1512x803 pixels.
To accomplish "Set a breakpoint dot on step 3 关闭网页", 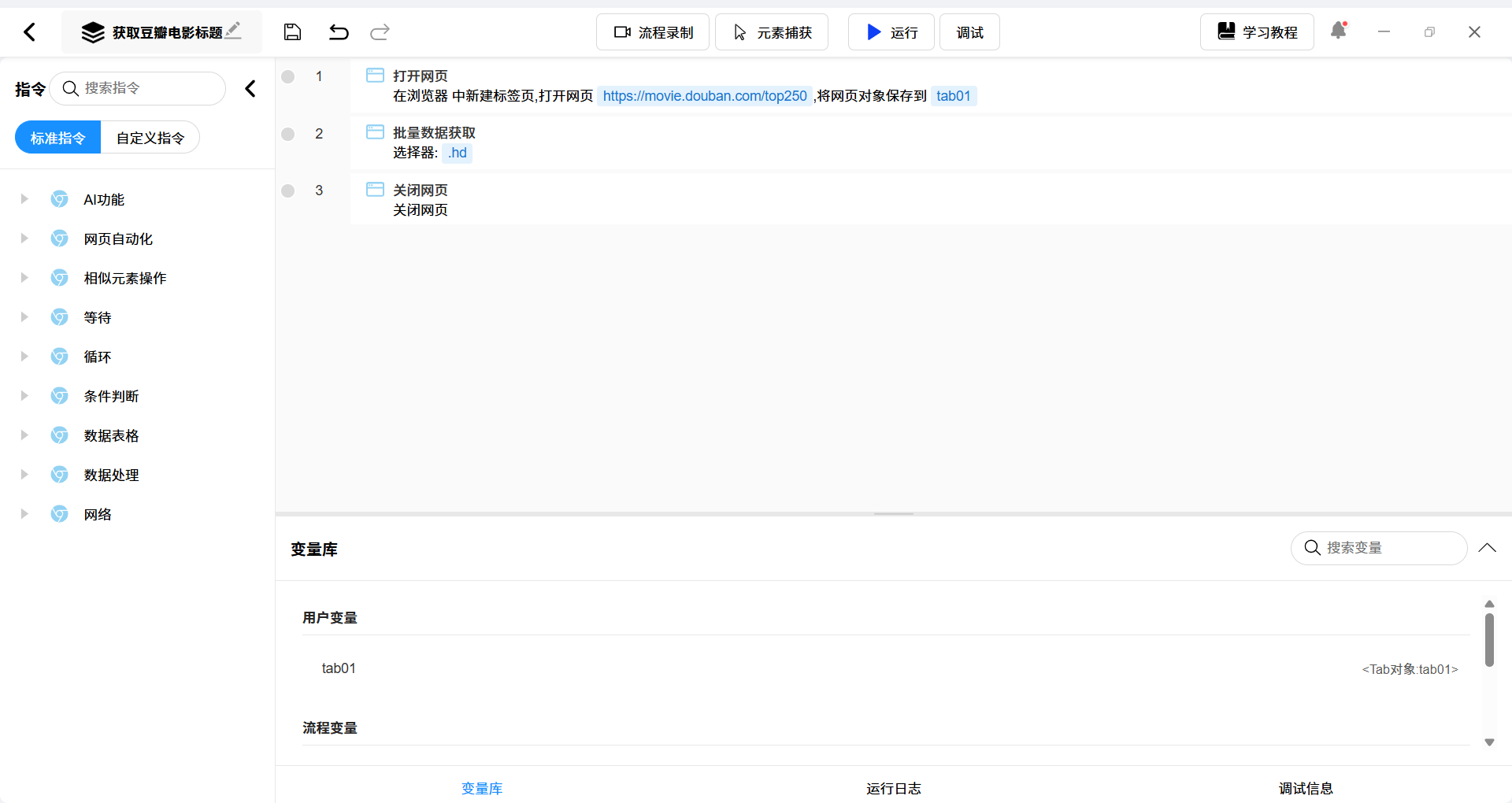I will 287,191.
